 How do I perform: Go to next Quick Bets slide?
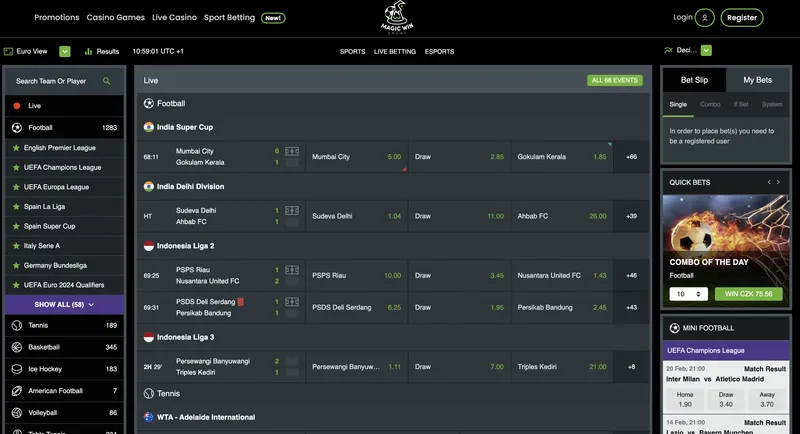click(779, 182)
